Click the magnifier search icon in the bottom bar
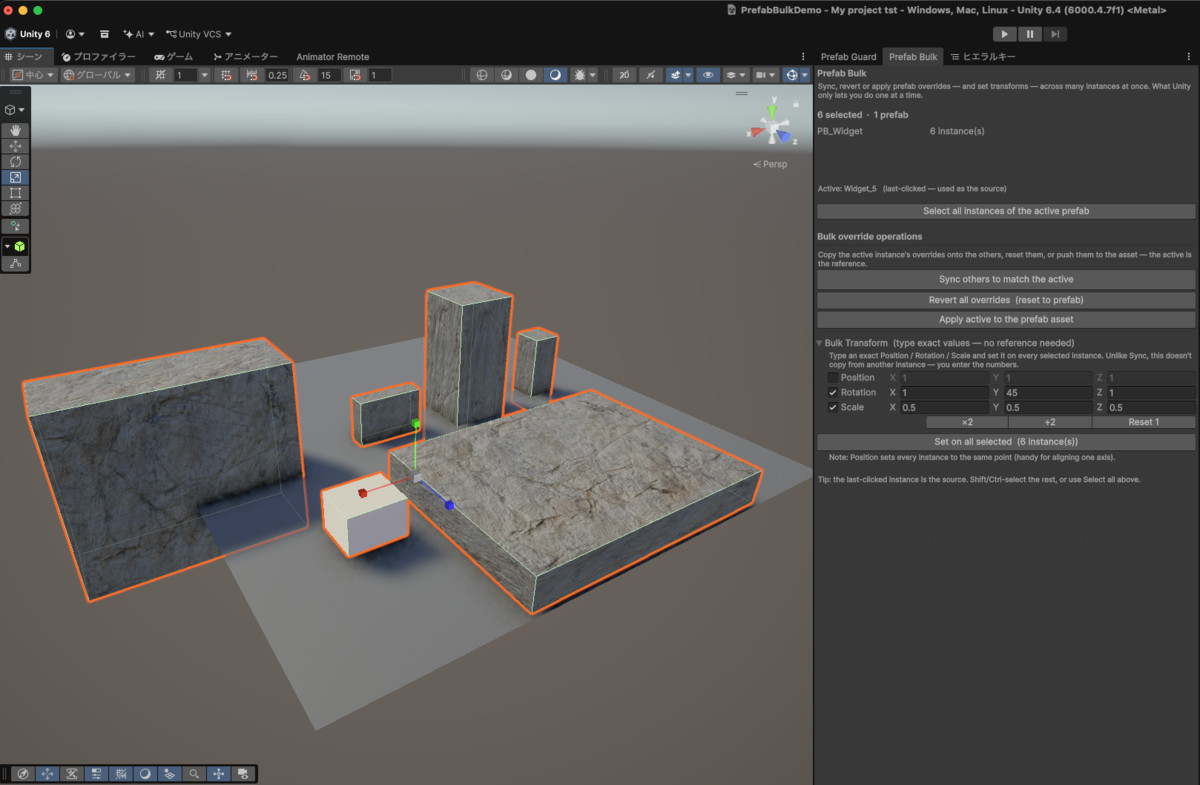The height and width of the screenshot is (785, 1200). click(x=193, y=773)
